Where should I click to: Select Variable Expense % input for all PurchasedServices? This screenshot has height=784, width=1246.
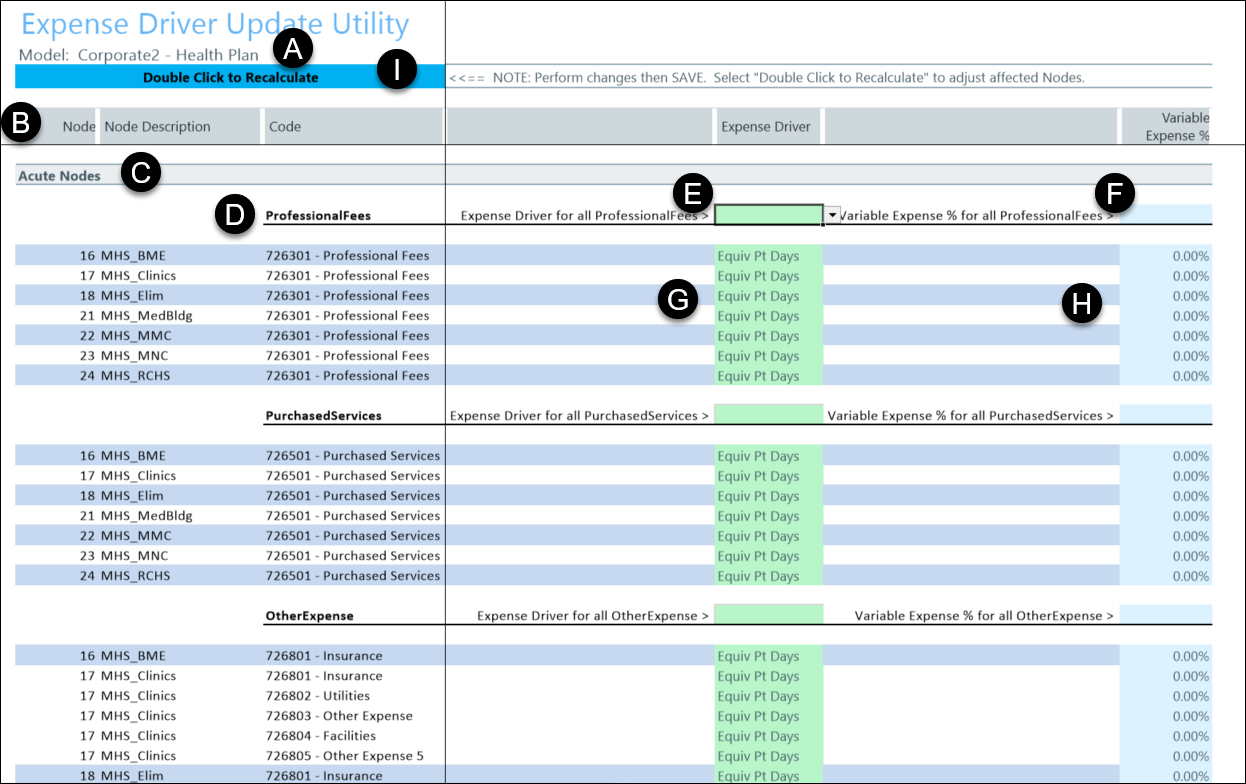coord(1165,415)
